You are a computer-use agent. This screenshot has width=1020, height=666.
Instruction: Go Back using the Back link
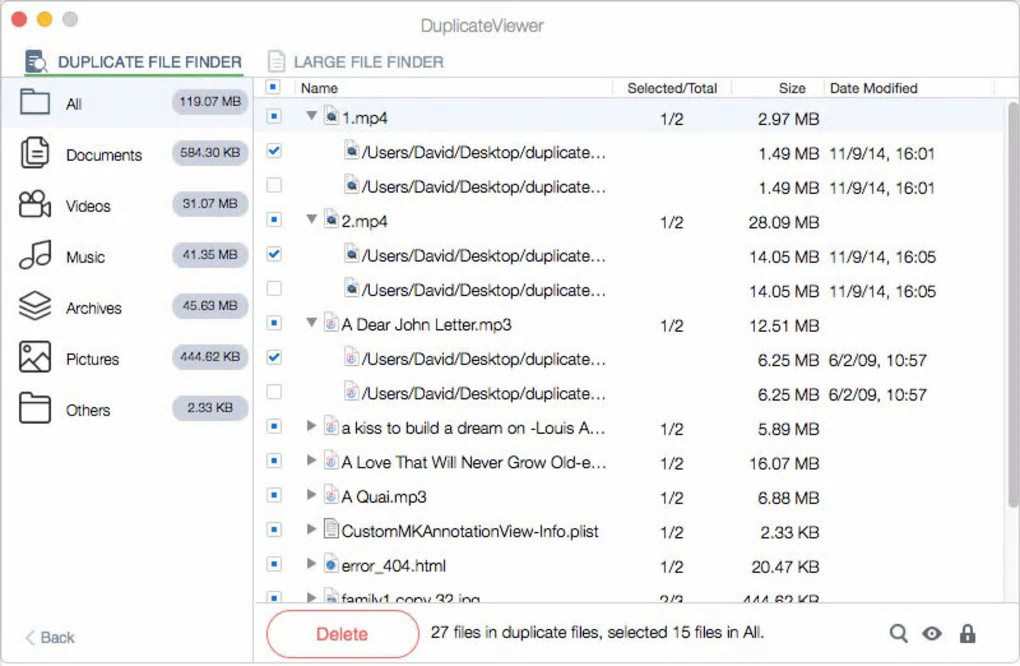pyautogui.click(x=50, y=637)
